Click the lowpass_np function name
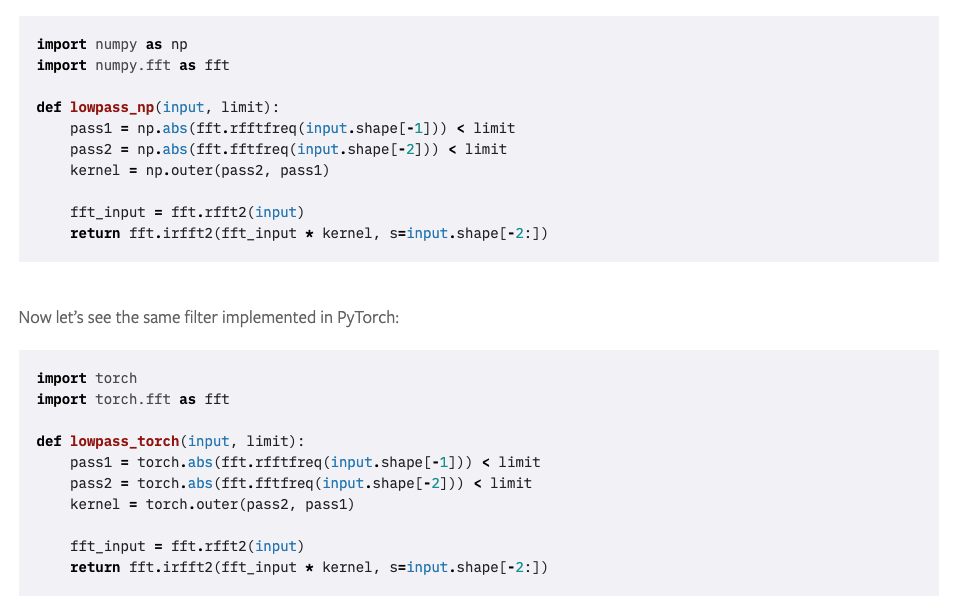958x615 pixels. coord(111,107)
